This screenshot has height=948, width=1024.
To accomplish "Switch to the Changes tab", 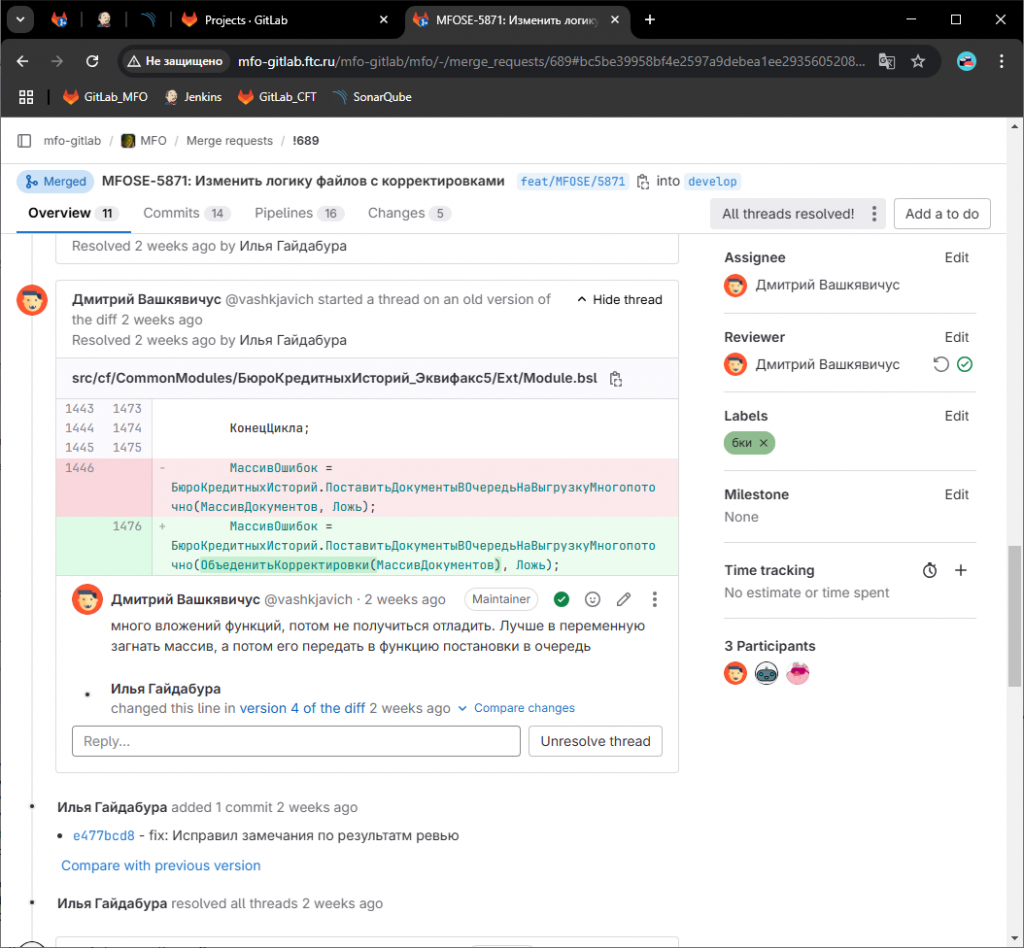I will point(409,213).
